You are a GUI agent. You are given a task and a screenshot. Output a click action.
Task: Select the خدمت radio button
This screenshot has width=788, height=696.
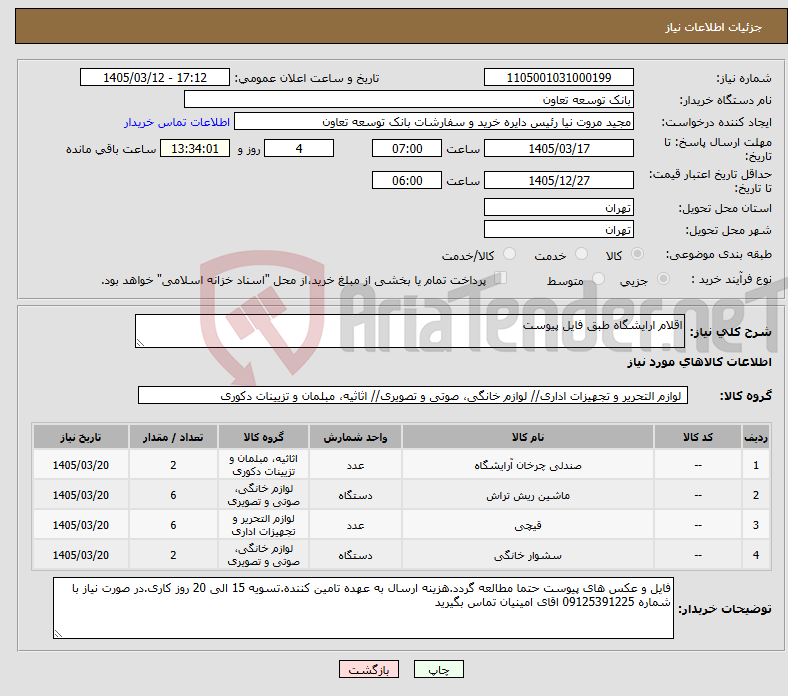click(581, 254)
